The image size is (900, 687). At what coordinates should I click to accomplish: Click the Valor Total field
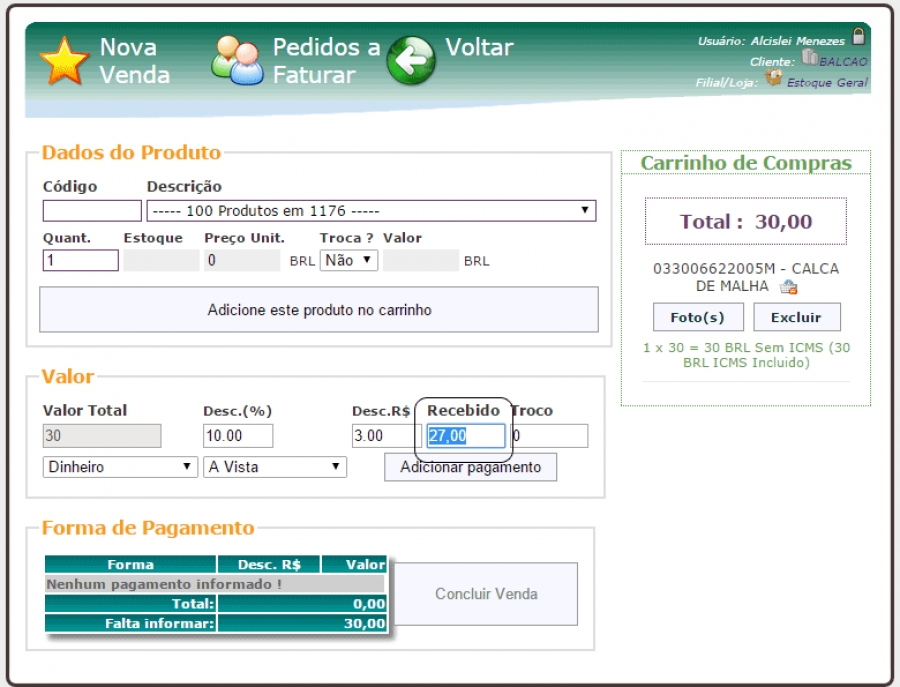[102, 436]
